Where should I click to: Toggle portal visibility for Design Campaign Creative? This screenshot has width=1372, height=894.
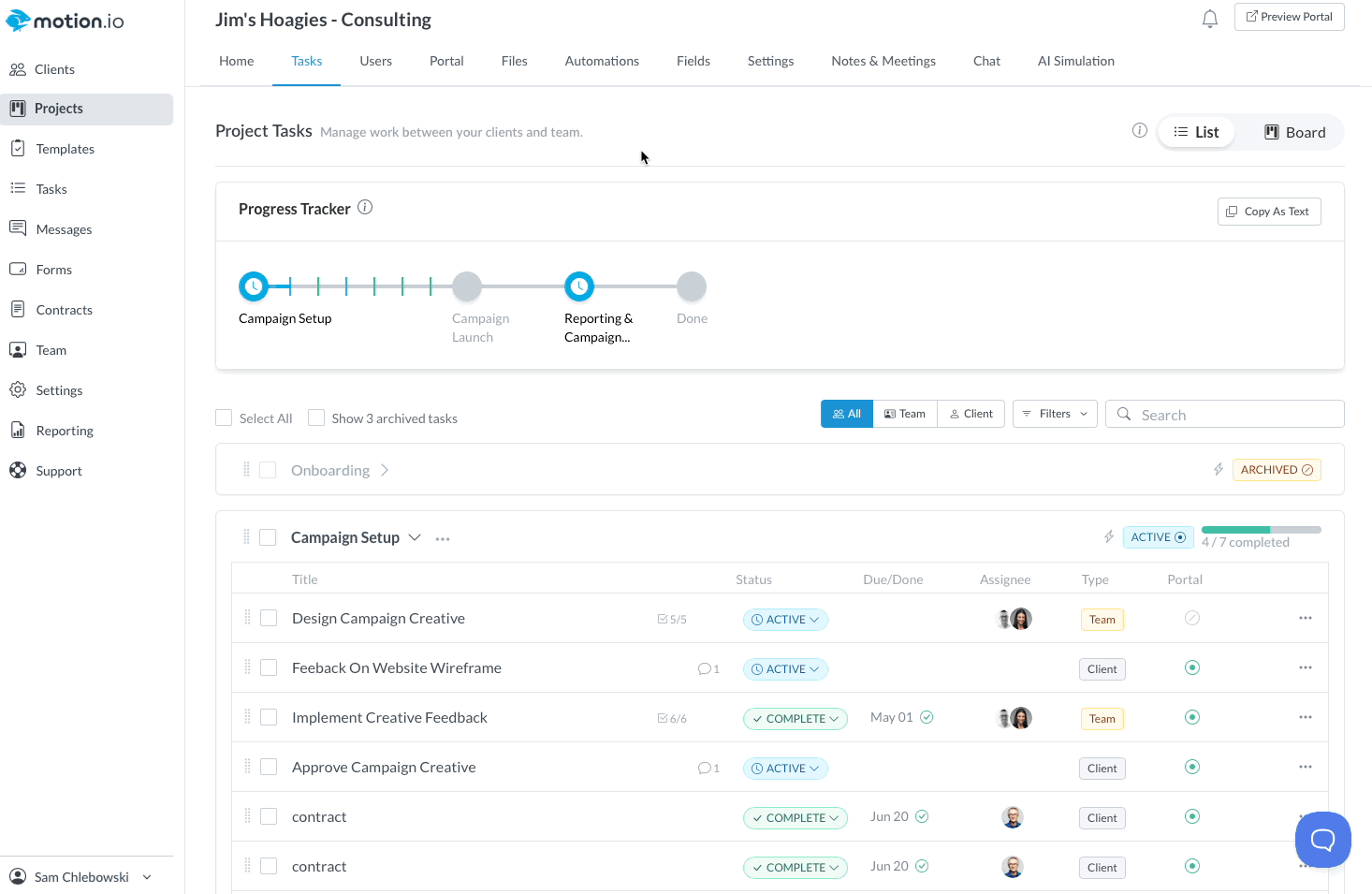[x=1191, y=618]
